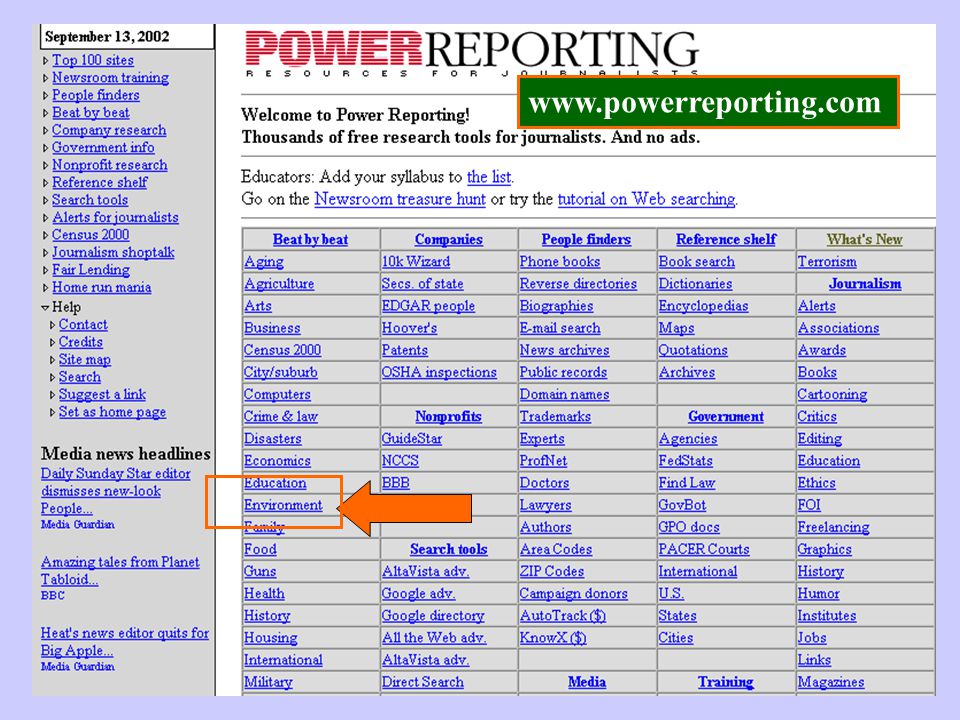Open the Magazines link
This screenshot has height=720, width=960.
831,682
